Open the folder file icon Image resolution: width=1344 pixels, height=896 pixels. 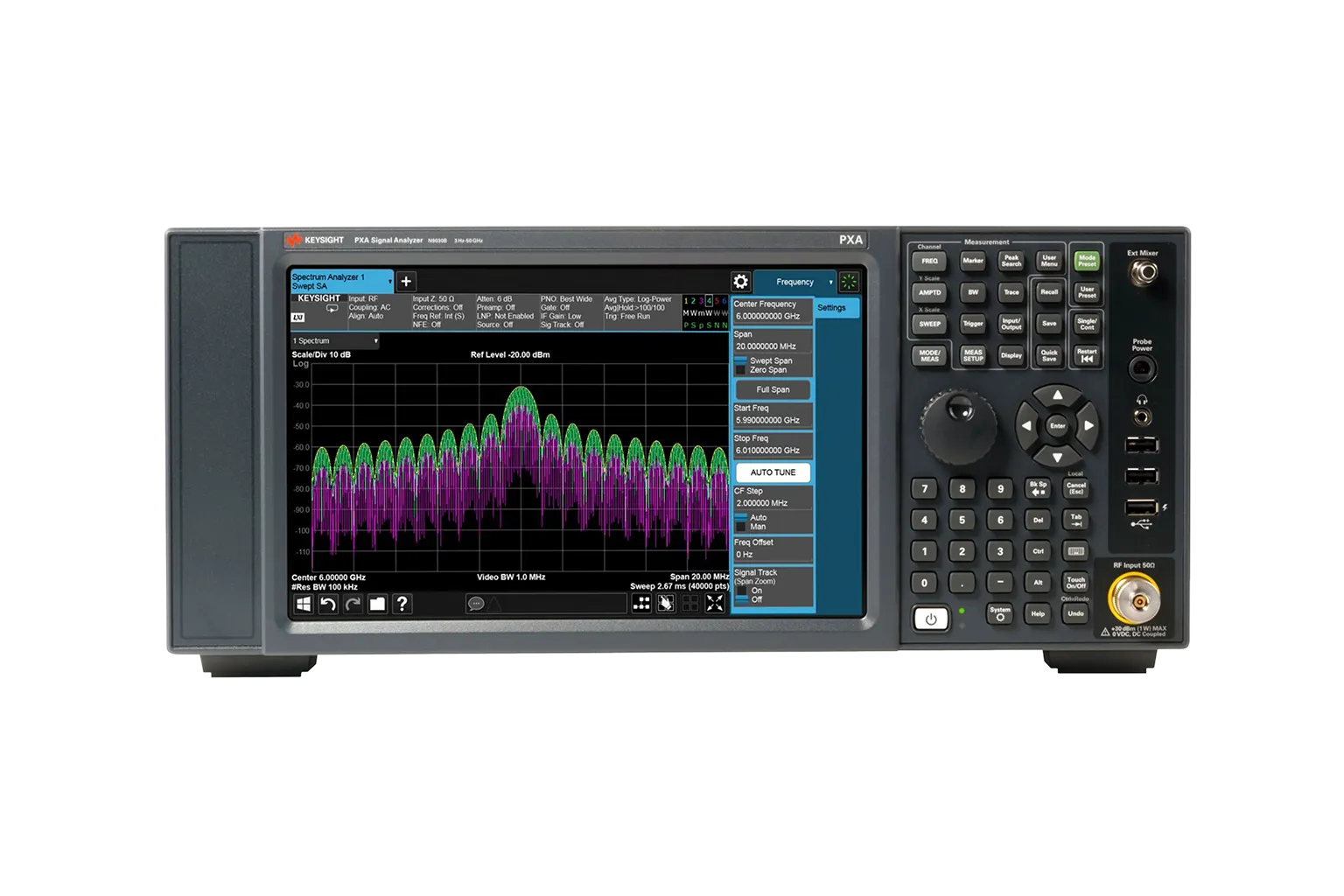pos(377,604)
